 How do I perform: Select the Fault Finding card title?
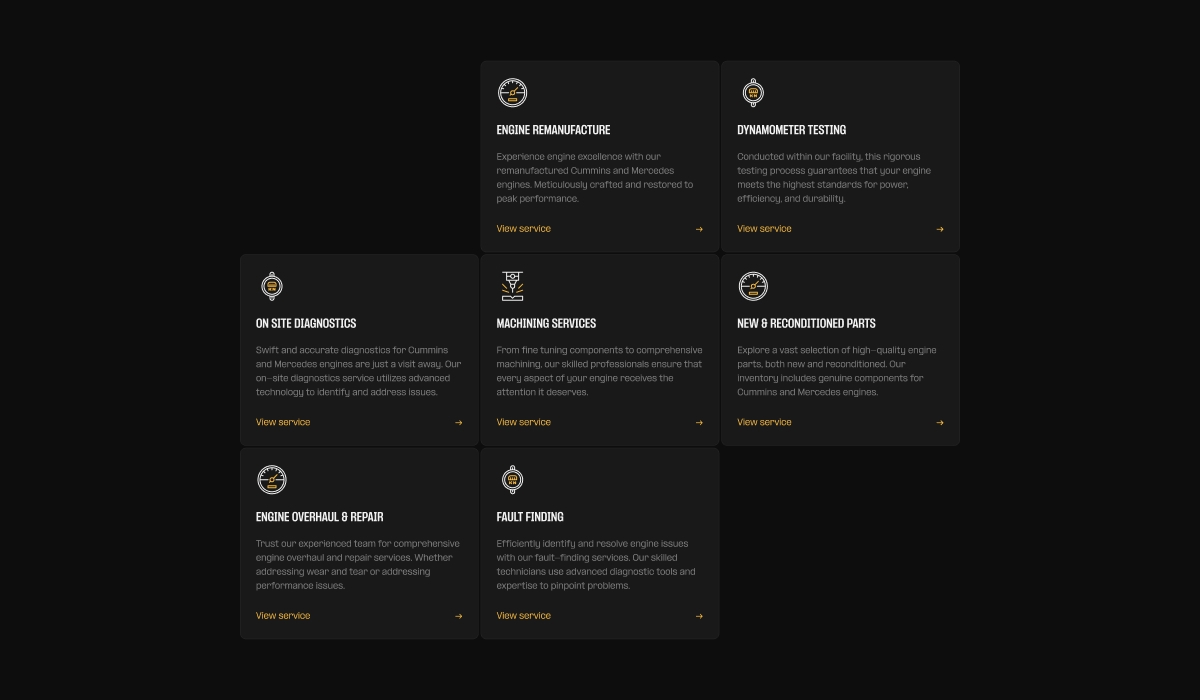(x=530, y=517)
